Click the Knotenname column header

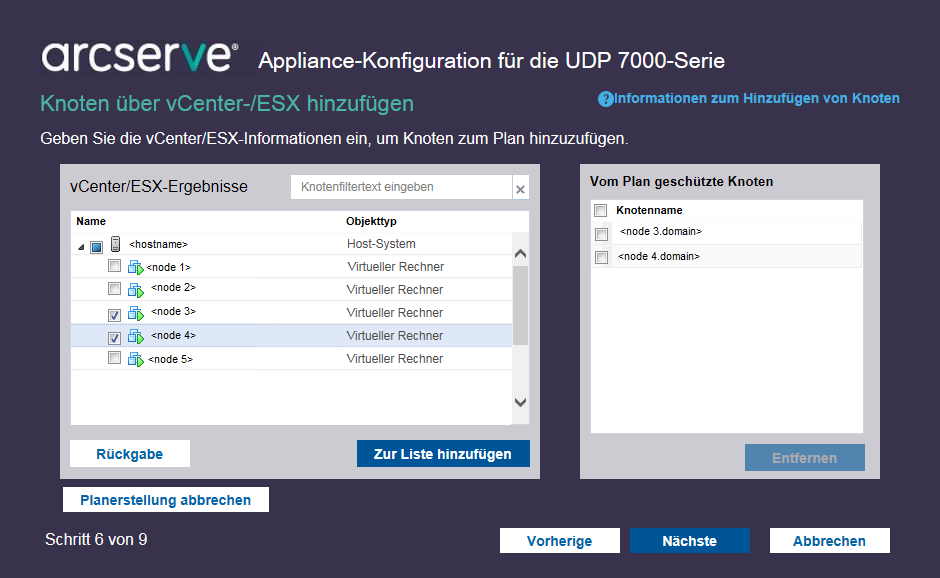pyautogui.click(x=649, y=210)
